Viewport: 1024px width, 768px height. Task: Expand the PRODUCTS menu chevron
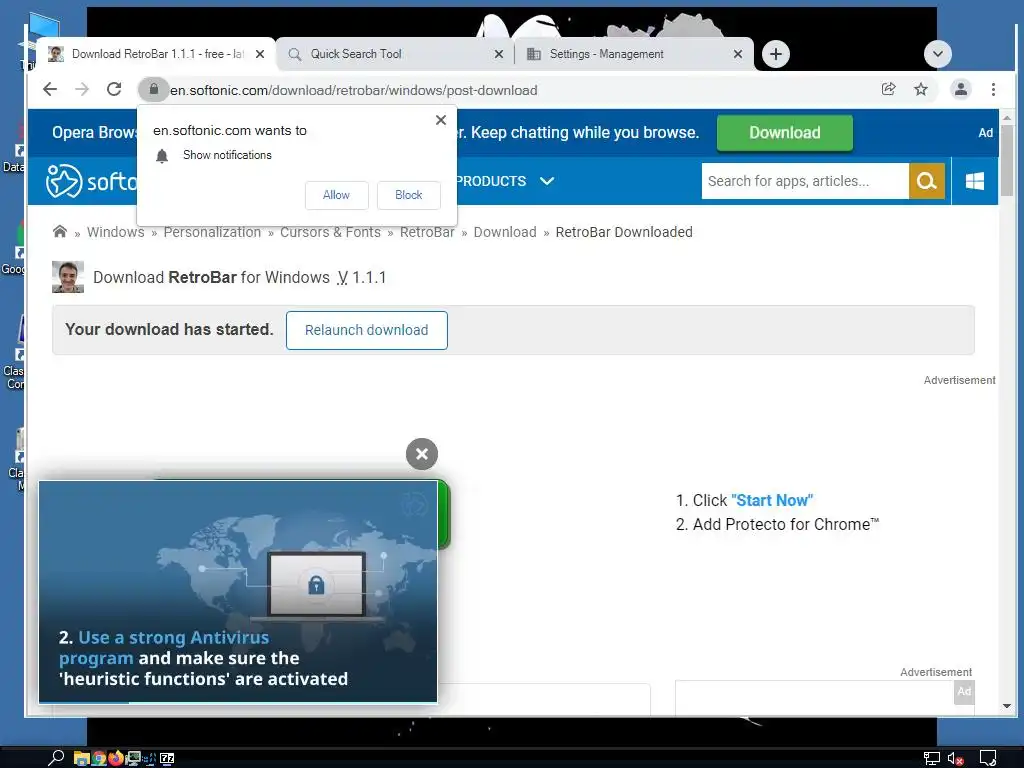coord(547,181)
